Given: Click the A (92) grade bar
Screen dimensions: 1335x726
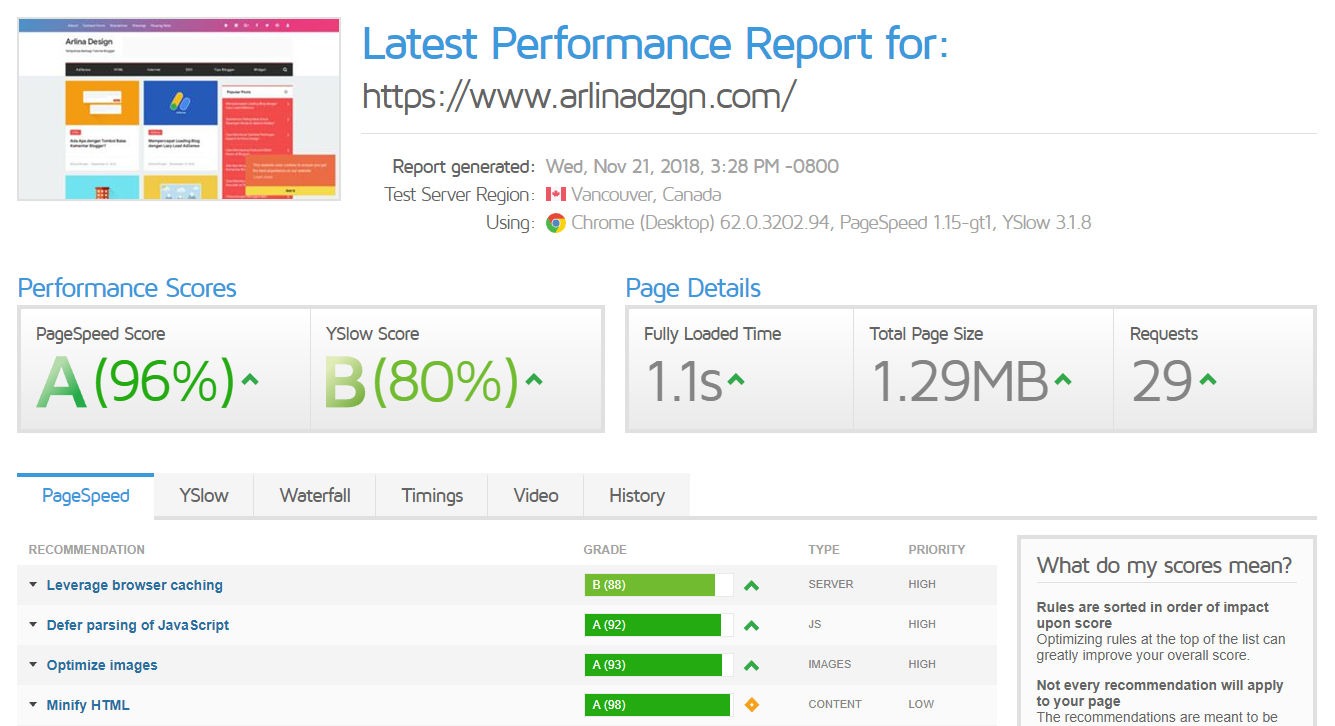Looking at the screenshot, I should click(x=659, y=625).
